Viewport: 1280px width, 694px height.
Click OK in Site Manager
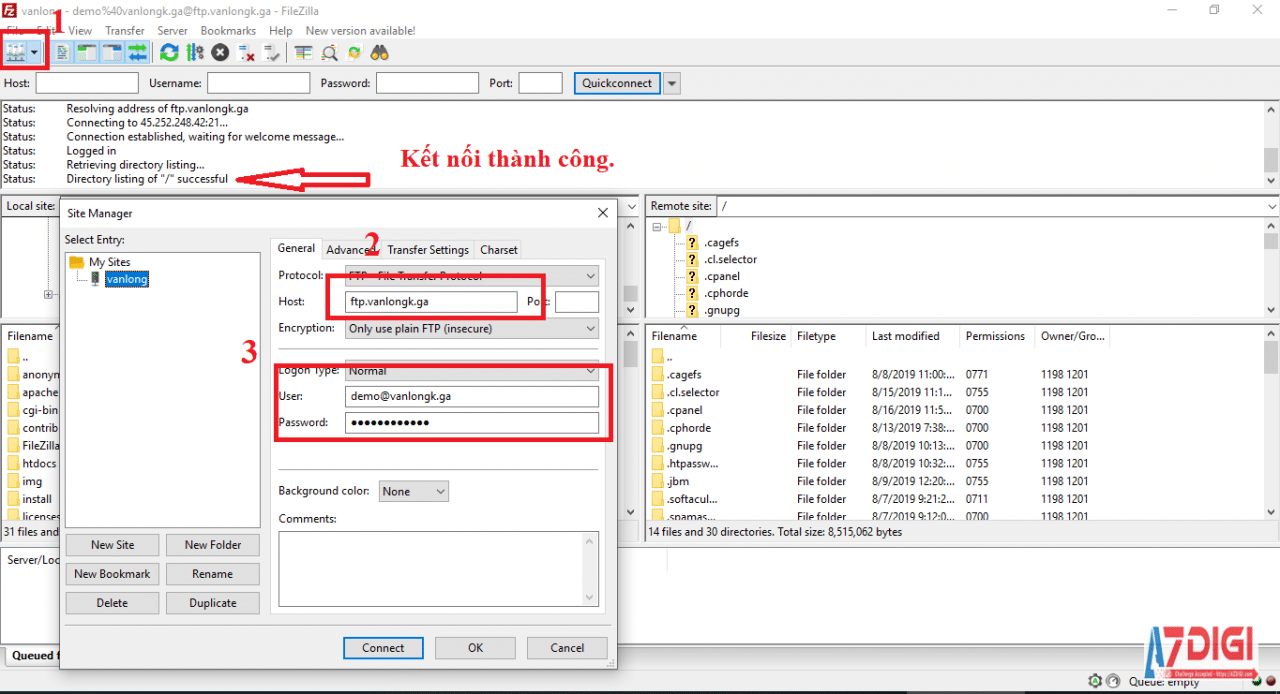pos(475,648)
